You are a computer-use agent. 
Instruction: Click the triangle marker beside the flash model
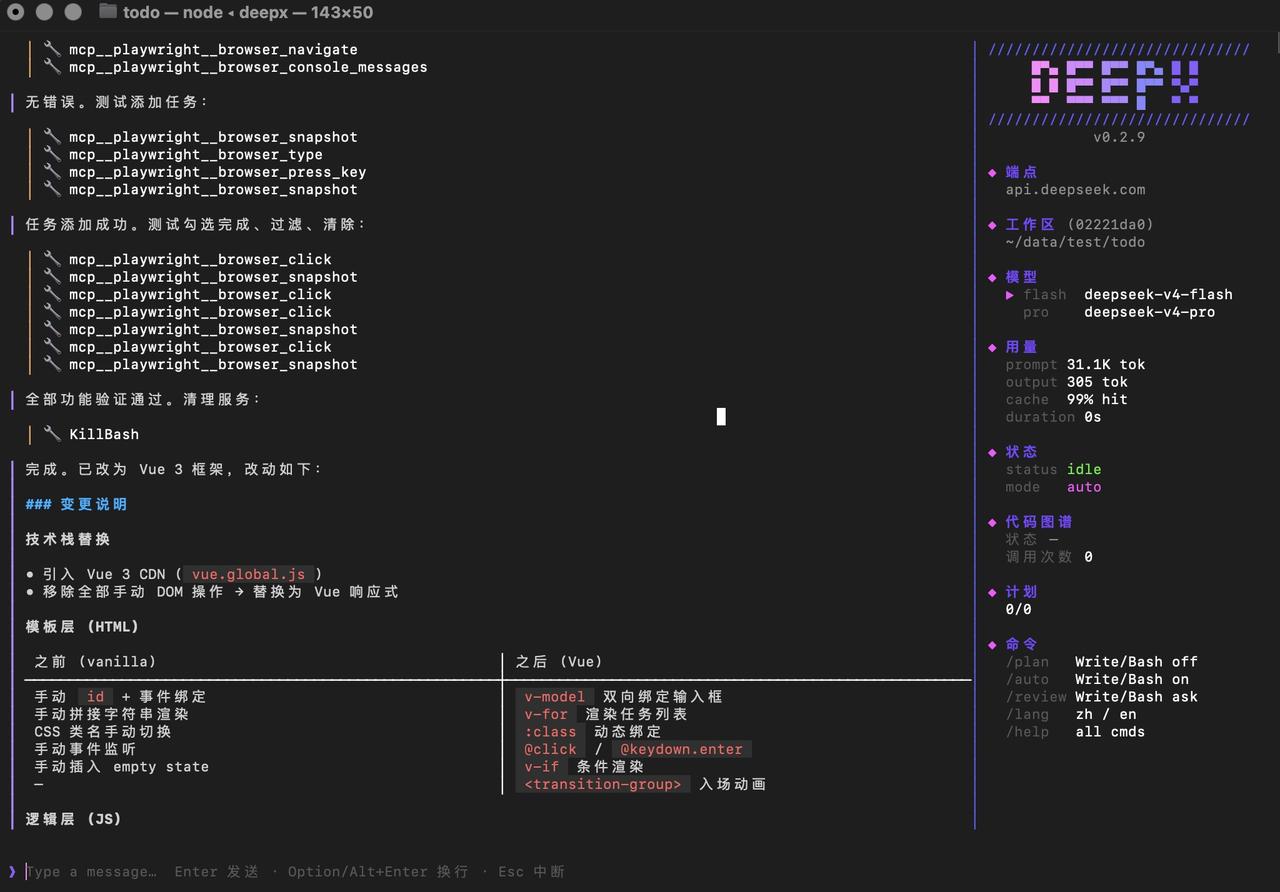(x=1010, y=294)
